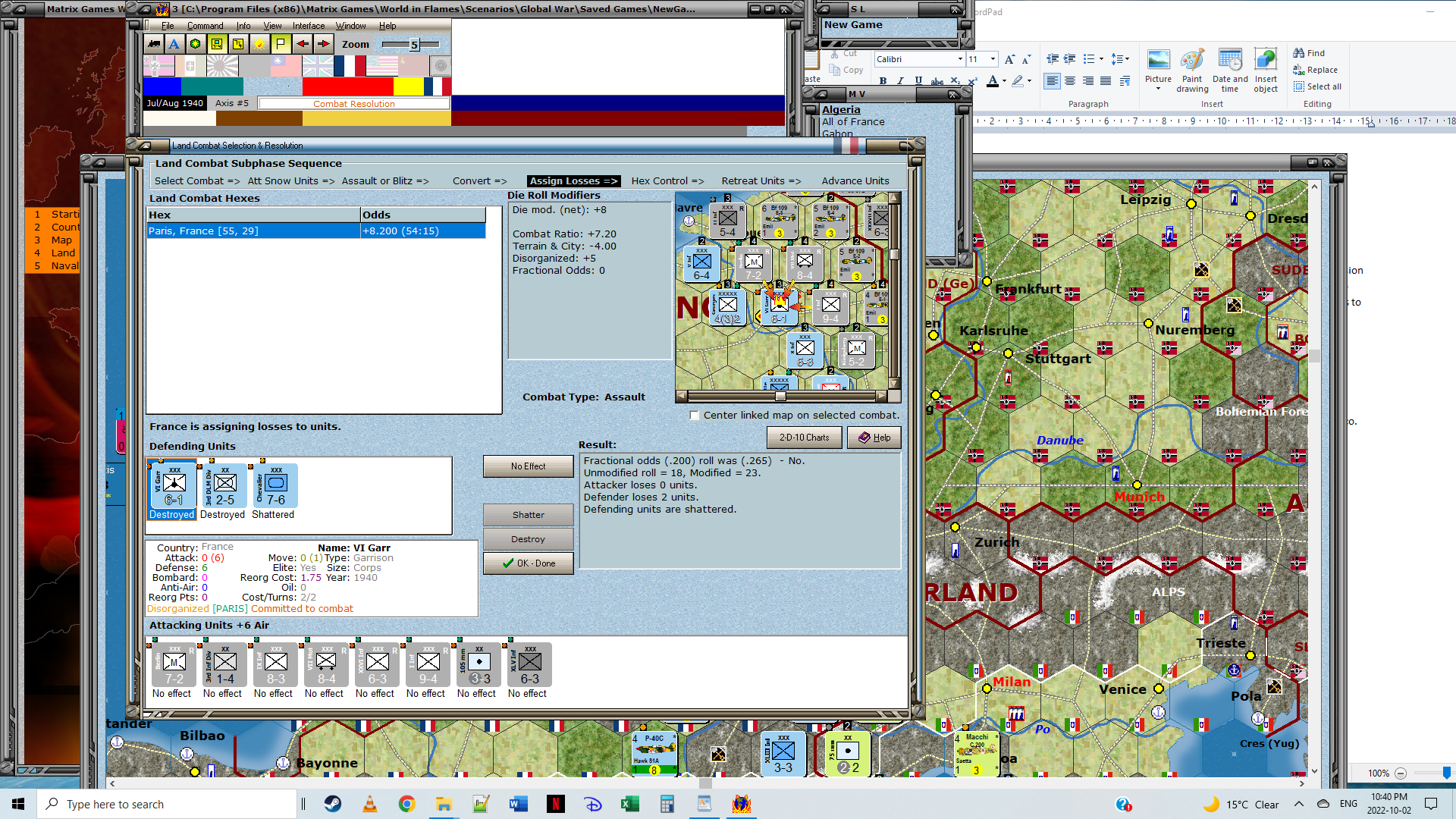1456x819 pixels.
Task: Click Date and time icon in WordPad
Action: point(1230,71)
